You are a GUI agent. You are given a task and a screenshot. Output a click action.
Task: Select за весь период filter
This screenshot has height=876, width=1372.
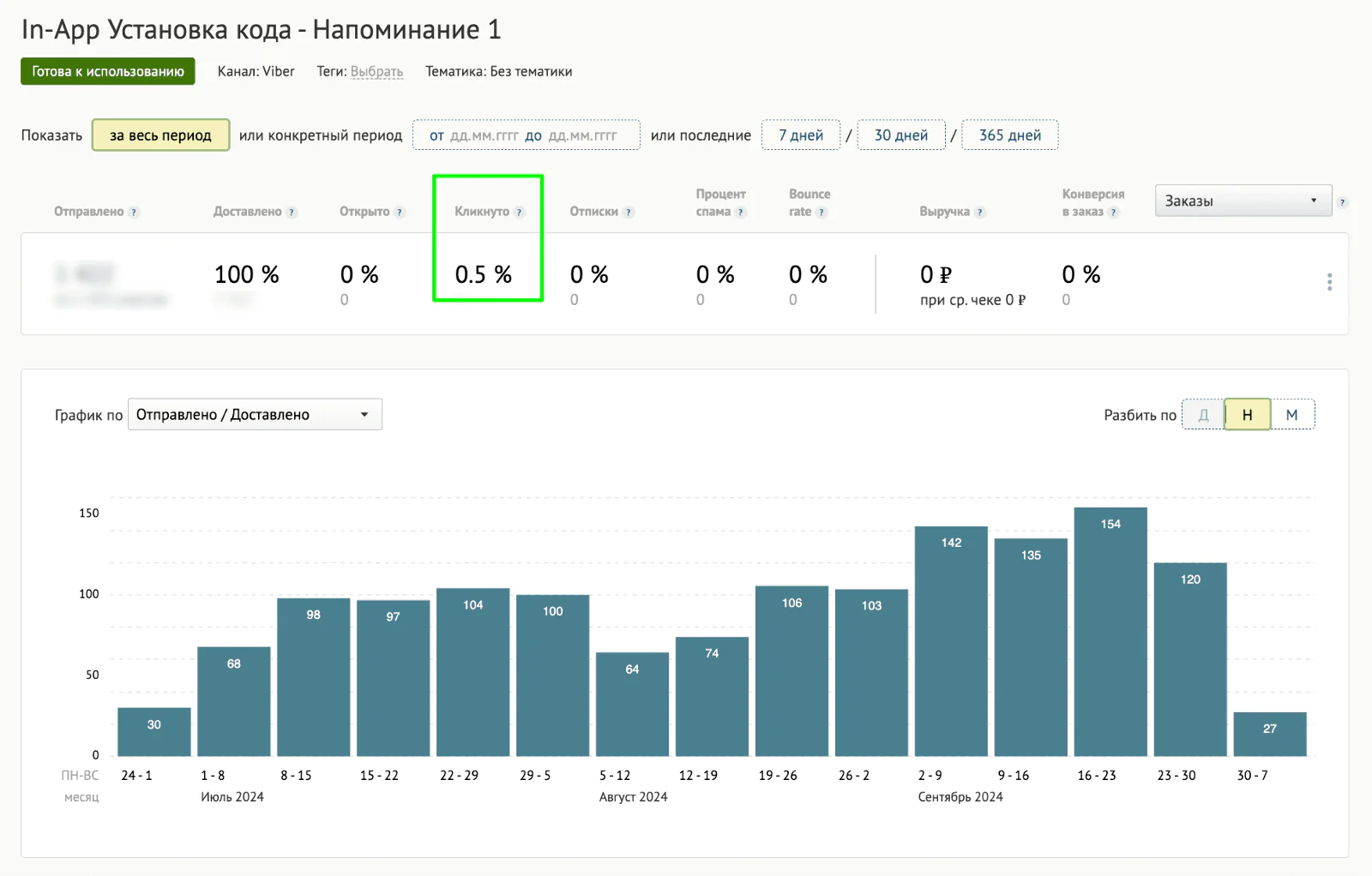[160, 135]
